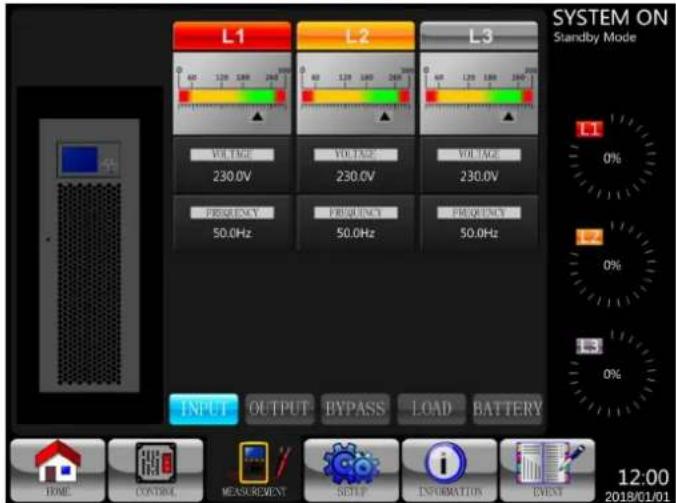Image resolution: width=676 pixels, height=503 pixels.
Task: Switch to the BATTERY tab
Action: coord(507,409)
